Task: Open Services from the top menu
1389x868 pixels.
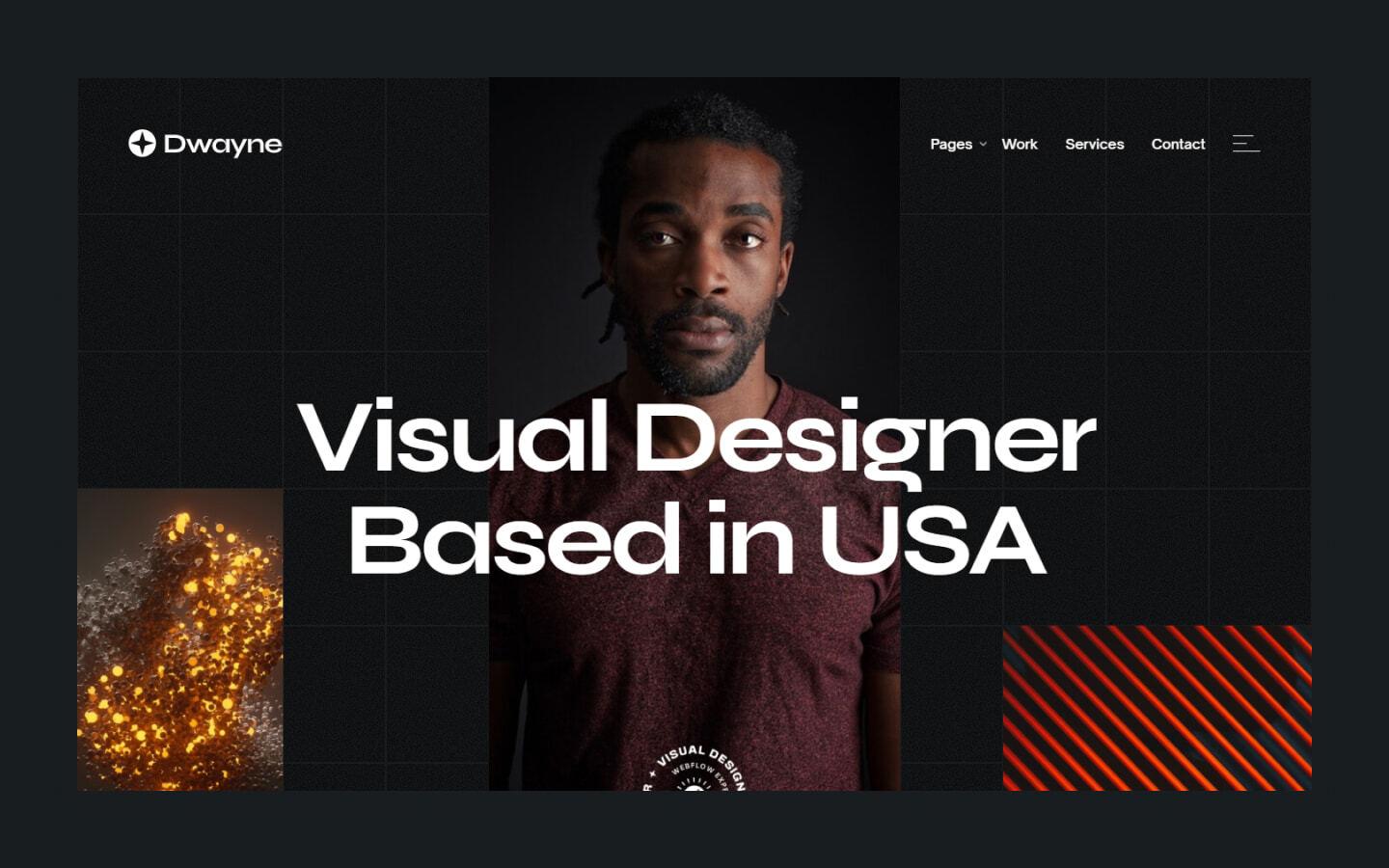Action: tap(1094, 144)
